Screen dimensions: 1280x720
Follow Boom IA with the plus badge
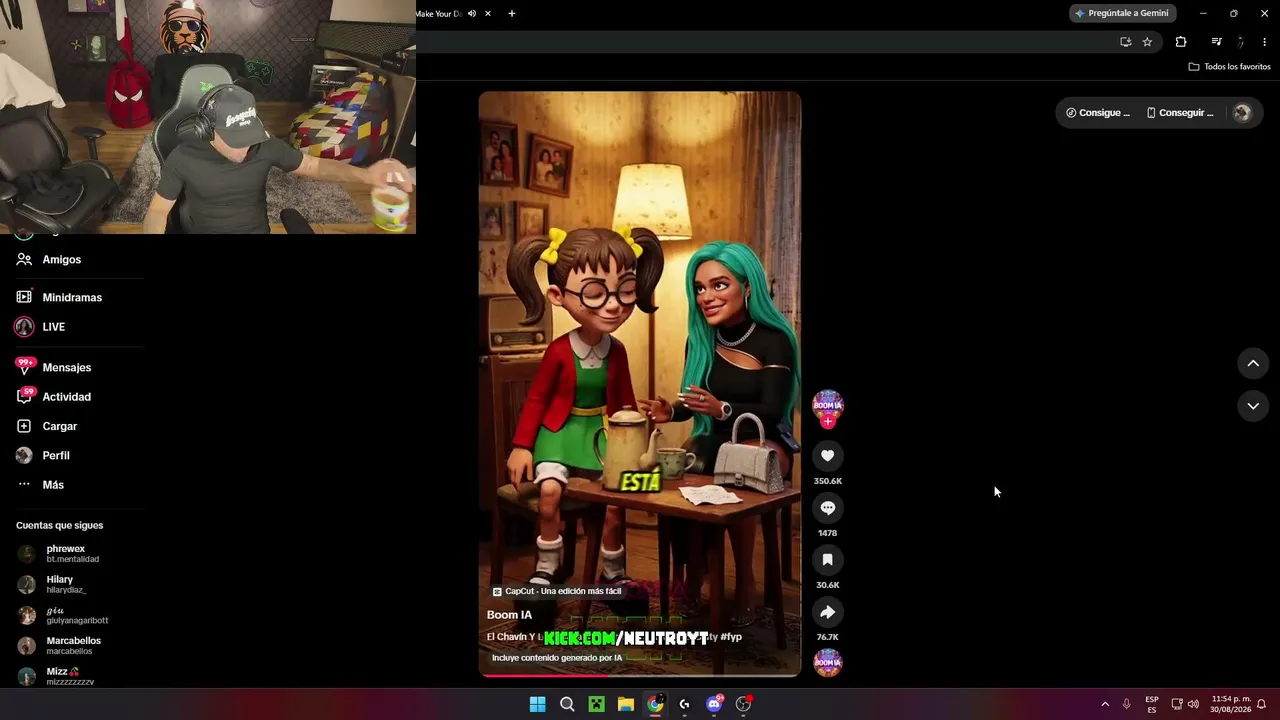click(x=827, y=422)
